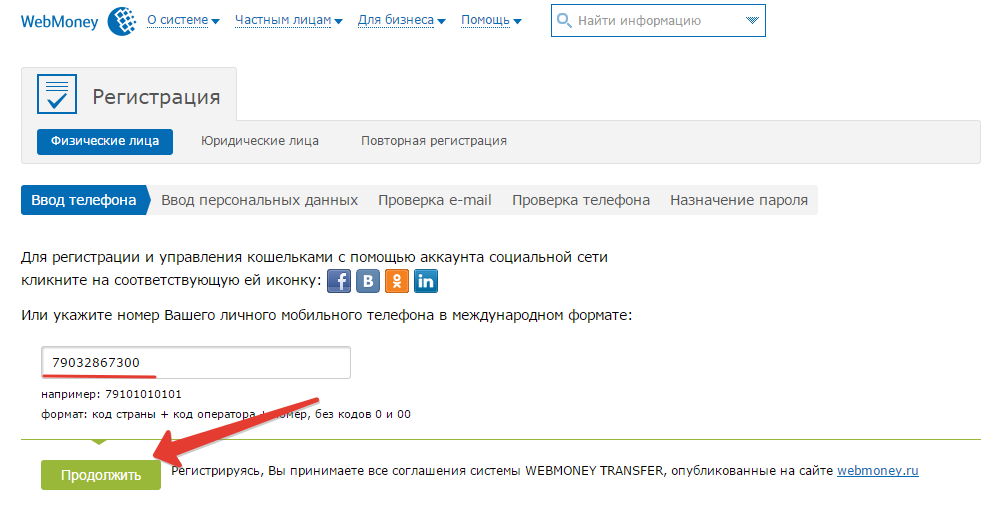The height and width of the screenshot is (519, 1006).
Task: Sign up with the Facebook icon
Action: (339, 281)
